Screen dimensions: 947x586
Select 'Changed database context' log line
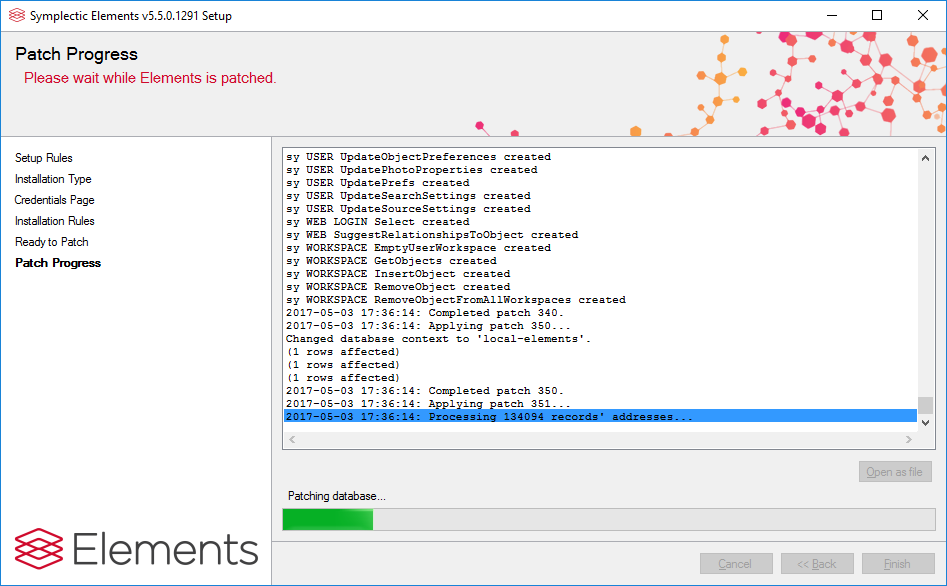[438, 339]
